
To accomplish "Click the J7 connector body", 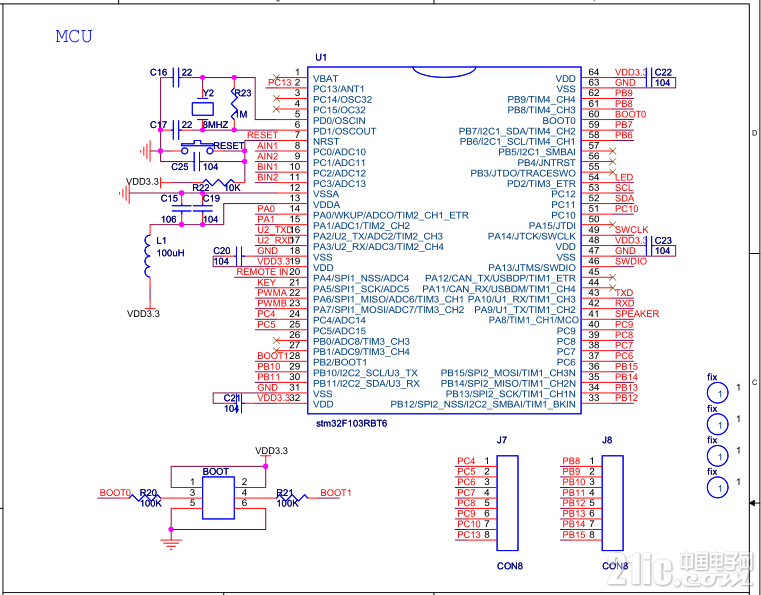I will tap(507, 503).
